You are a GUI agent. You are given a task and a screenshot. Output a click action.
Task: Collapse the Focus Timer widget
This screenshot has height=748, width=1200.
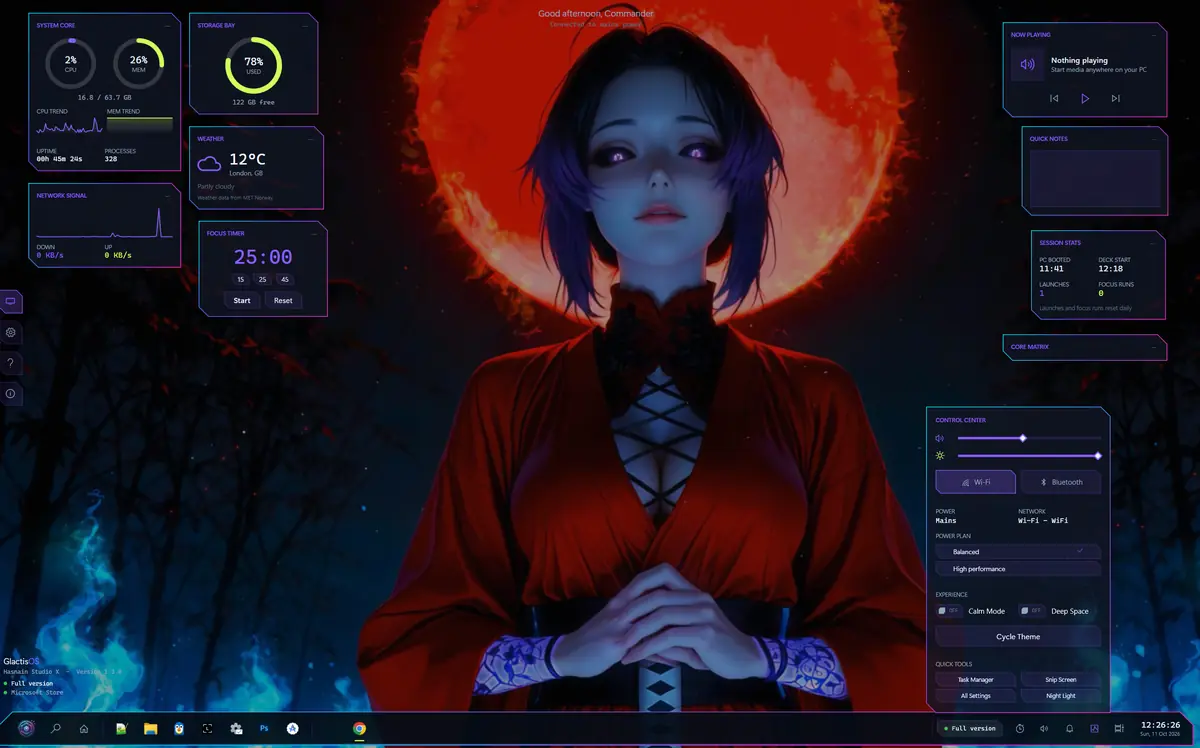(314, 233)
